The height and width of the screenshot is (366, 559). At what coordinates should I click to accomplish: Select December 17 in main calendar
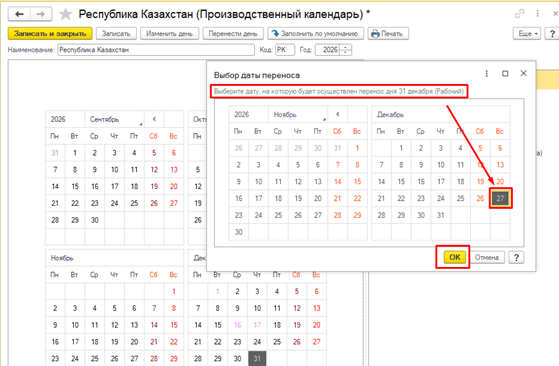coord(257,325)
